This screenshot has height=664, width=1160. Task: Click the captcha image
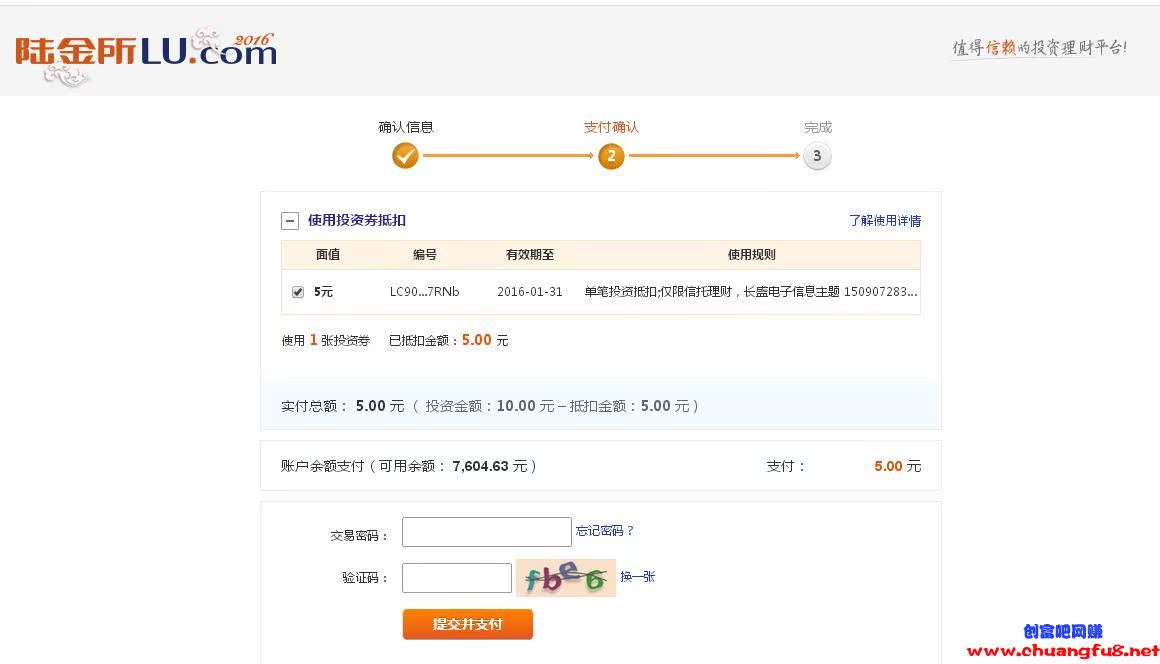coord(566,578)
